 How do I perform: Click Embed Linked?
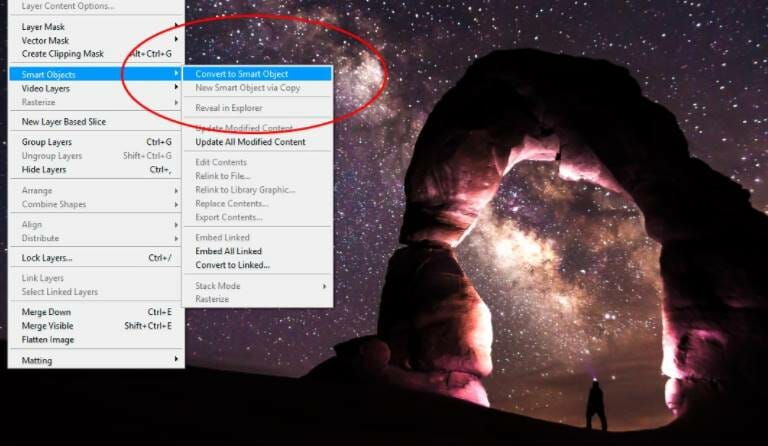click(258, 237)
